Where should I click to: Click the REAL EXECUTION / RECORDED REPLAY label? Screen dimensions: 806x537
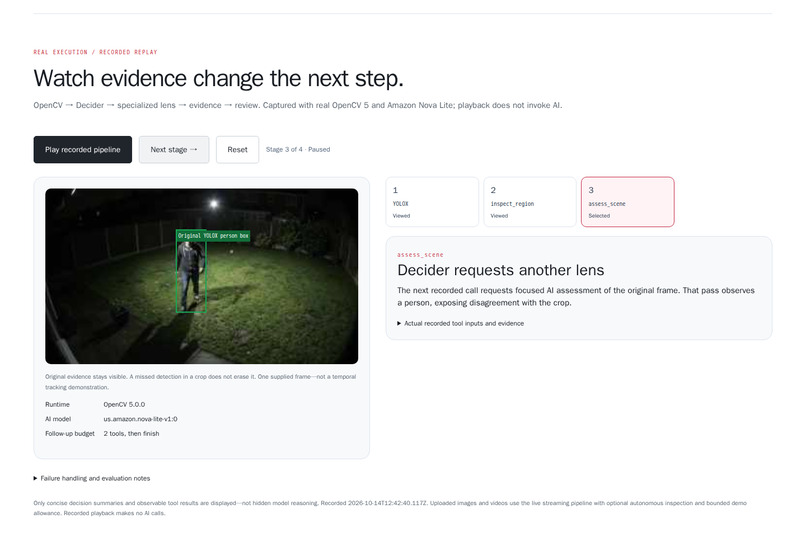96,52
